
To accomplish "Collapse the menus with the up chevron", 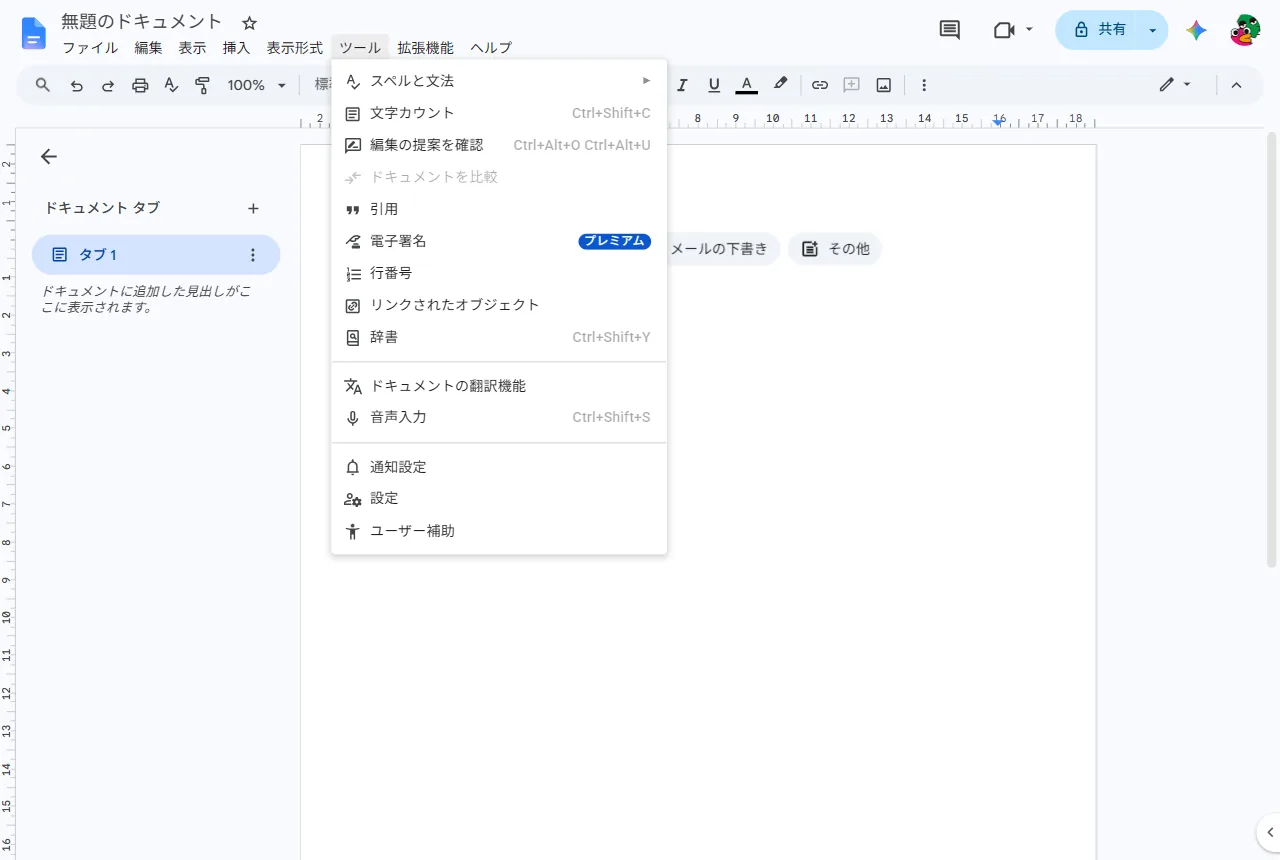I will pyautogui.click(x=1236, y=85).
